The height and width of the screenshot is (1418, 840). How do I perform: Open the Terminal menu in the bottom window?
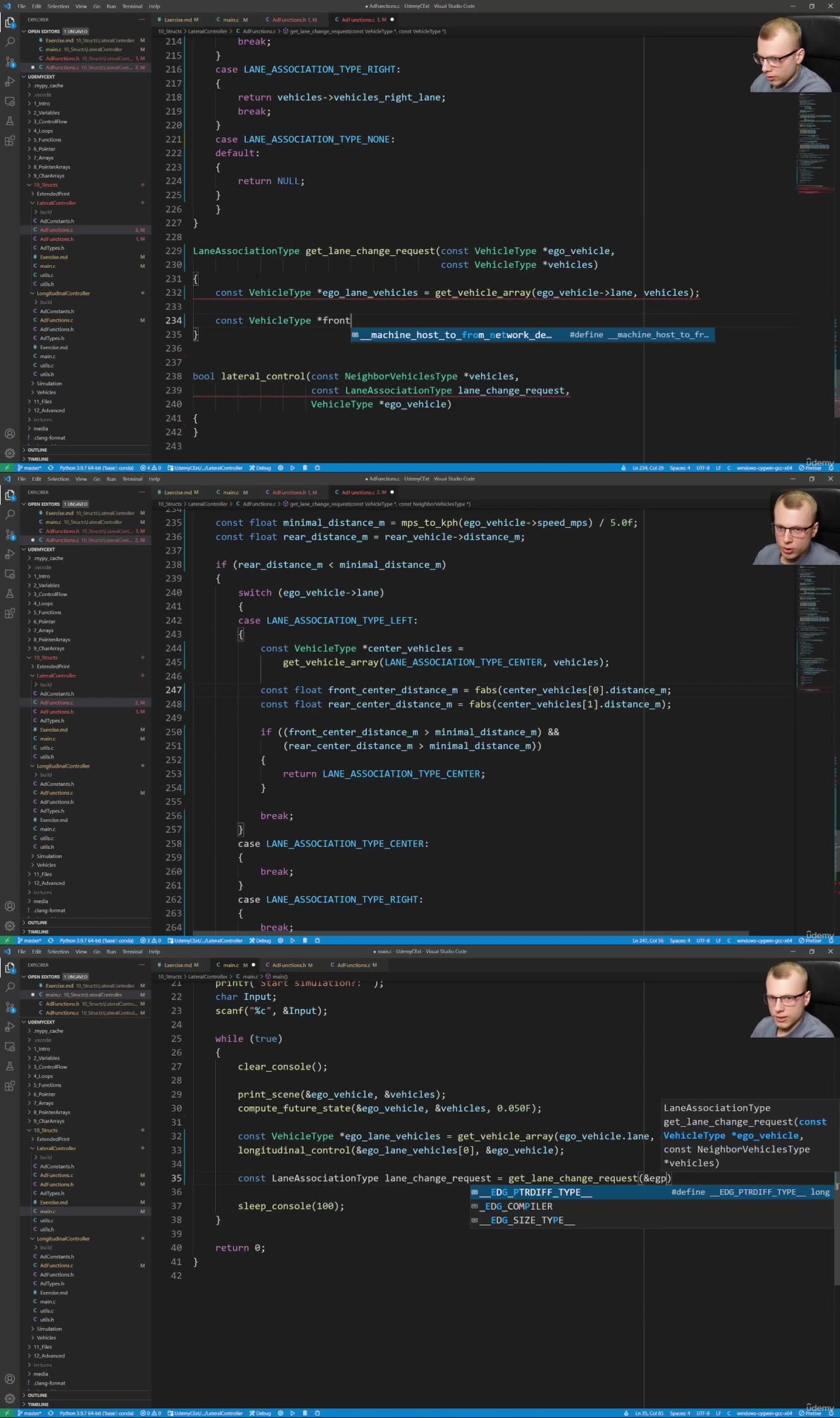[x=132, y=951]
